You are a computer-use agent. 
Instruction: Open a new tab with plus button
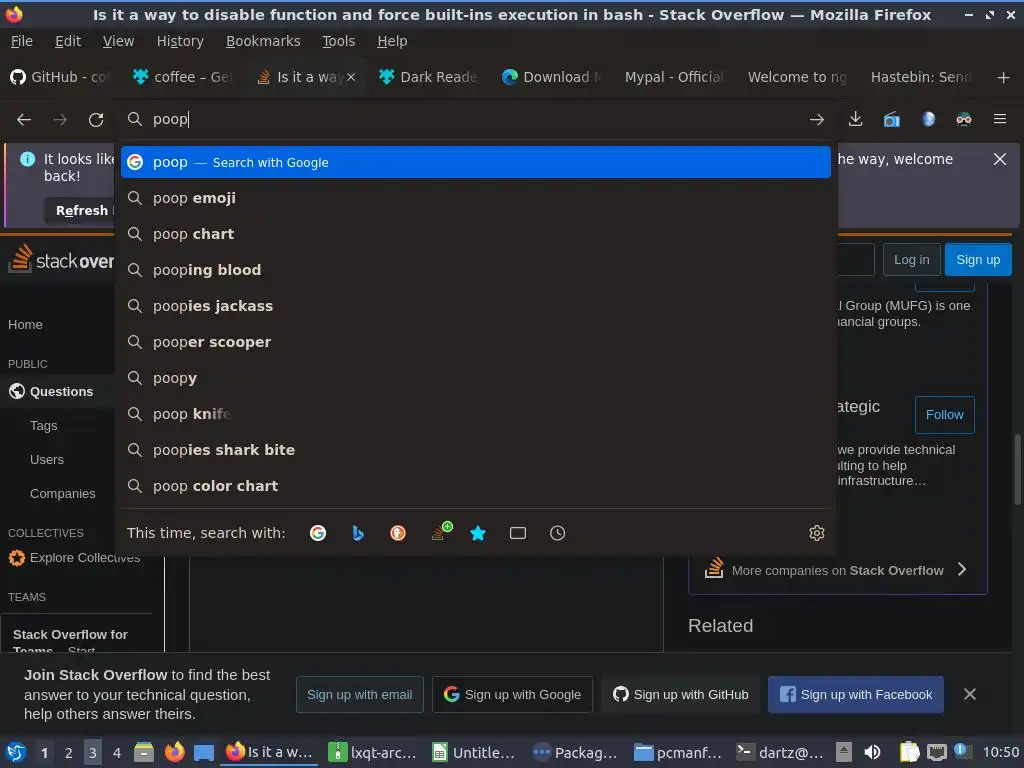(x=1003, y=78)
